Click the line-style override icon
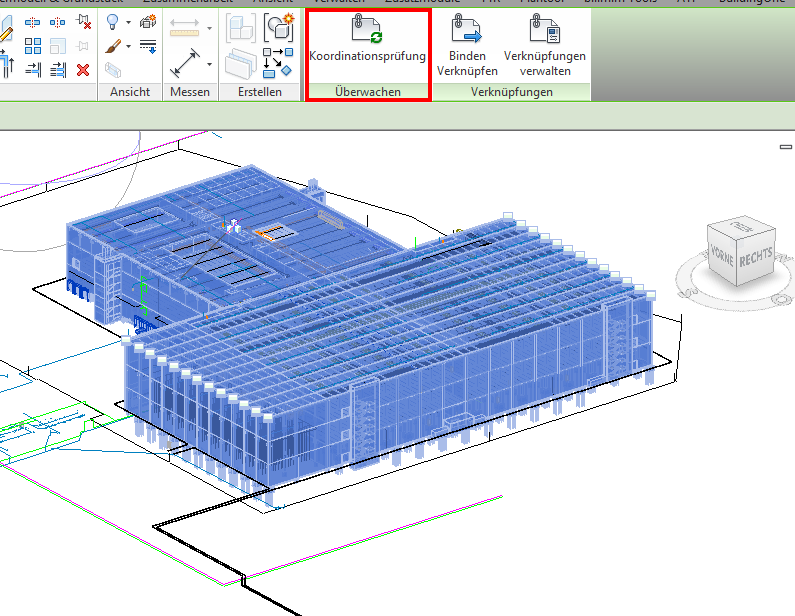 click(148, 46)
